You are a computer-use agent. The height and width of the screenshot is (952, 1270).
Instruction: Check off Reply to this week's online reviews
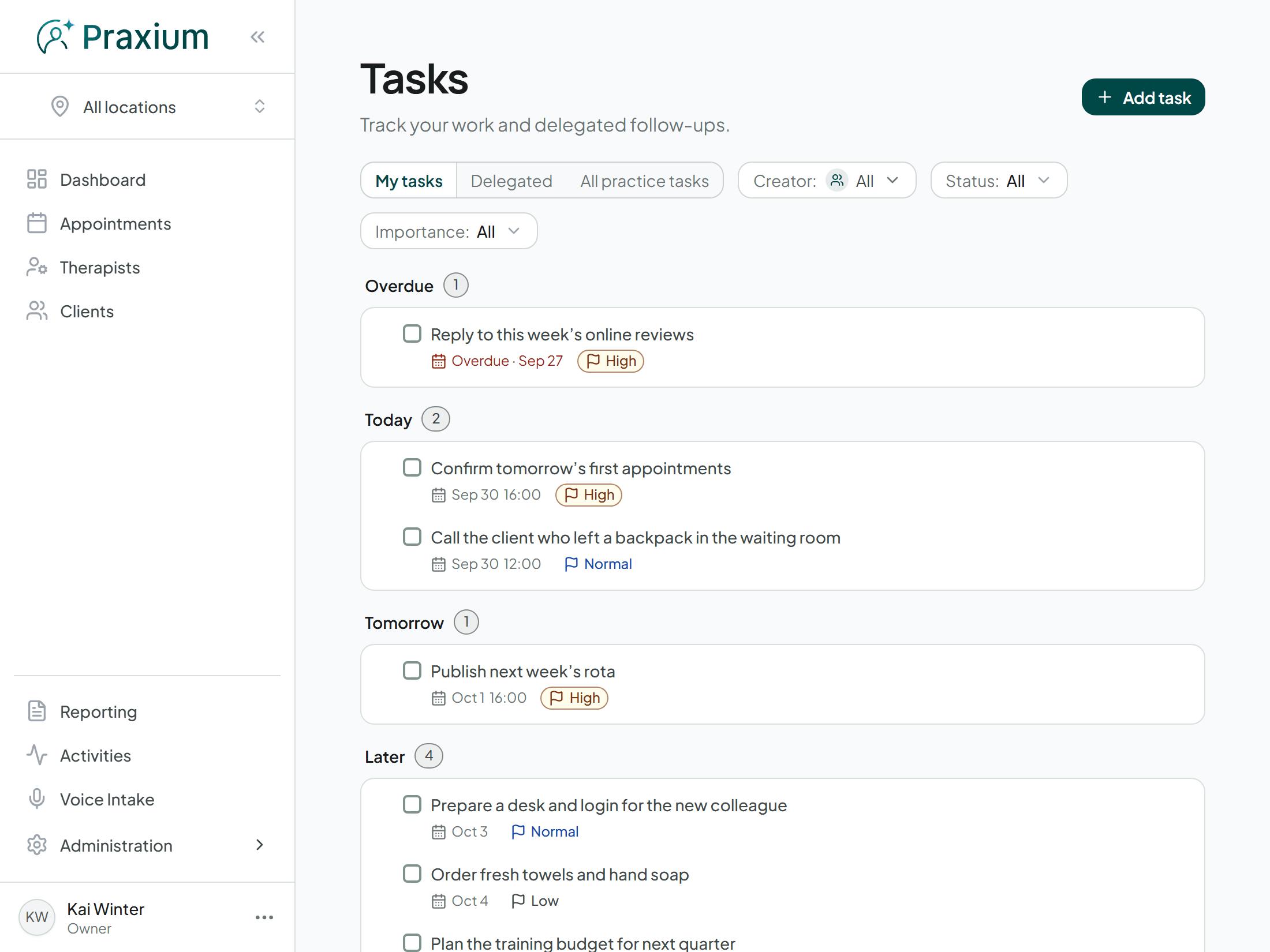coord(412,333)
